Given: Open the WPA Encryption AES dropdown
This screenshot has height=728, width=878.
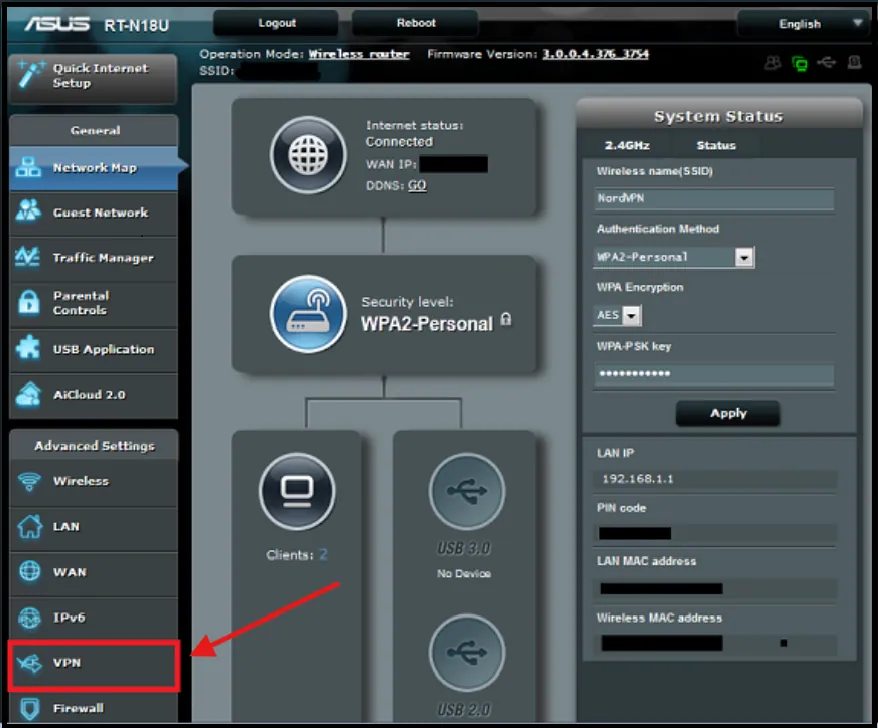Looking at the screenshot, I should click(x=618, y=315).
